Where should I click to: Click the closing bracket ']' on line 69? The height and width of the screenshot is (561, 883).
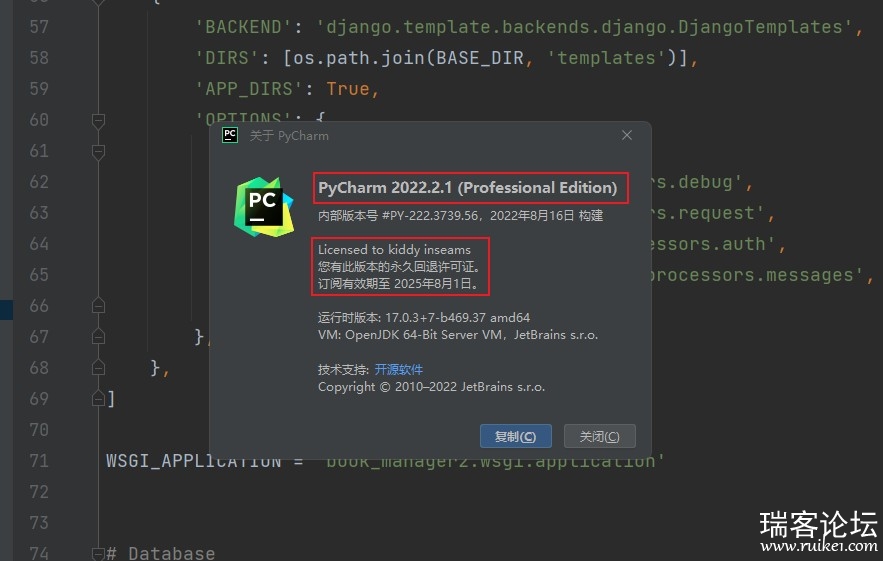point(111,399)
